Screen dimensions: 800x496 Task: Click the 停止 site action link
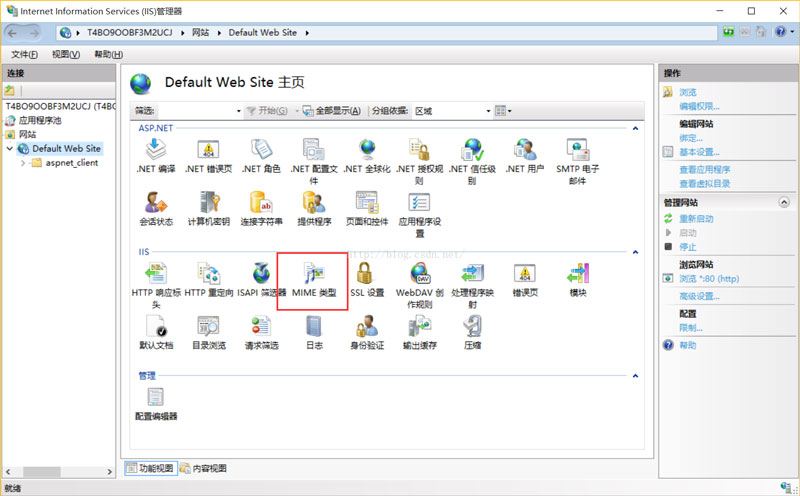point(688,247)
